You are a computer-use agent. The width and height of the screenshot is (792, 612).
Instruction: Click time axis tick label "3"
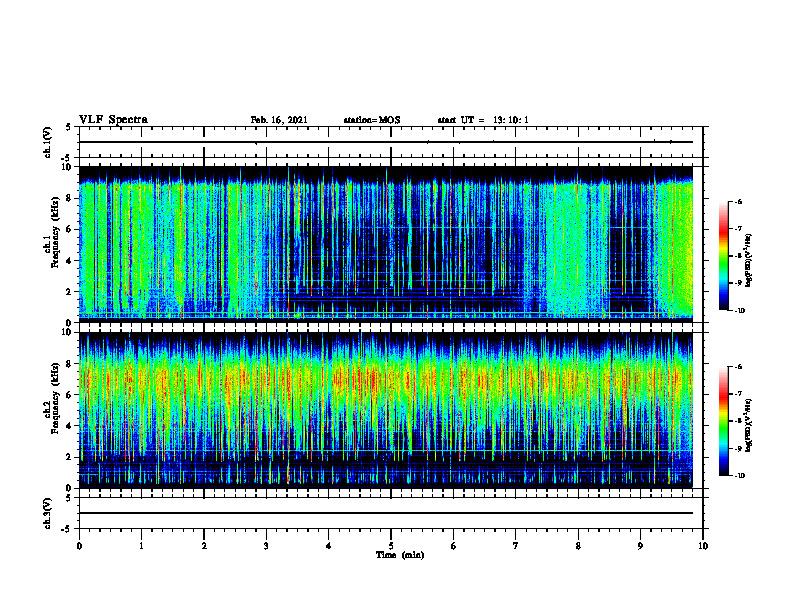[x=266, y=546]
